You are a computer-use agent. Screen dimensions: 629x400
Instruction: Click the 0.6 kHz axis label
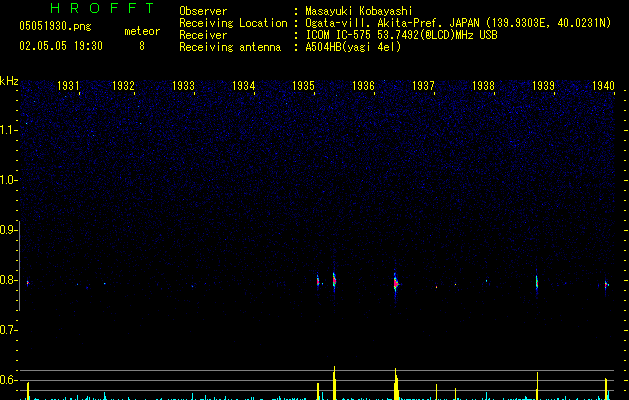point(8,380)
